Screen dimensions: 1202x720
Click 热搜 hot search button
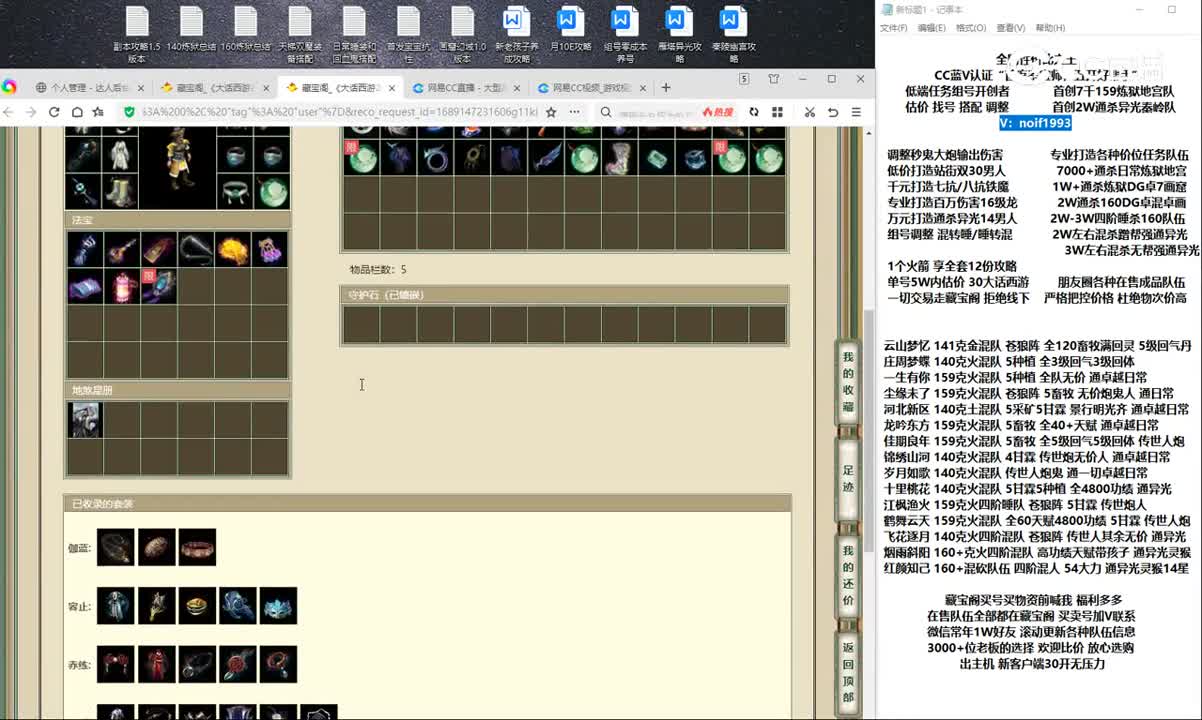click(718, 112)
